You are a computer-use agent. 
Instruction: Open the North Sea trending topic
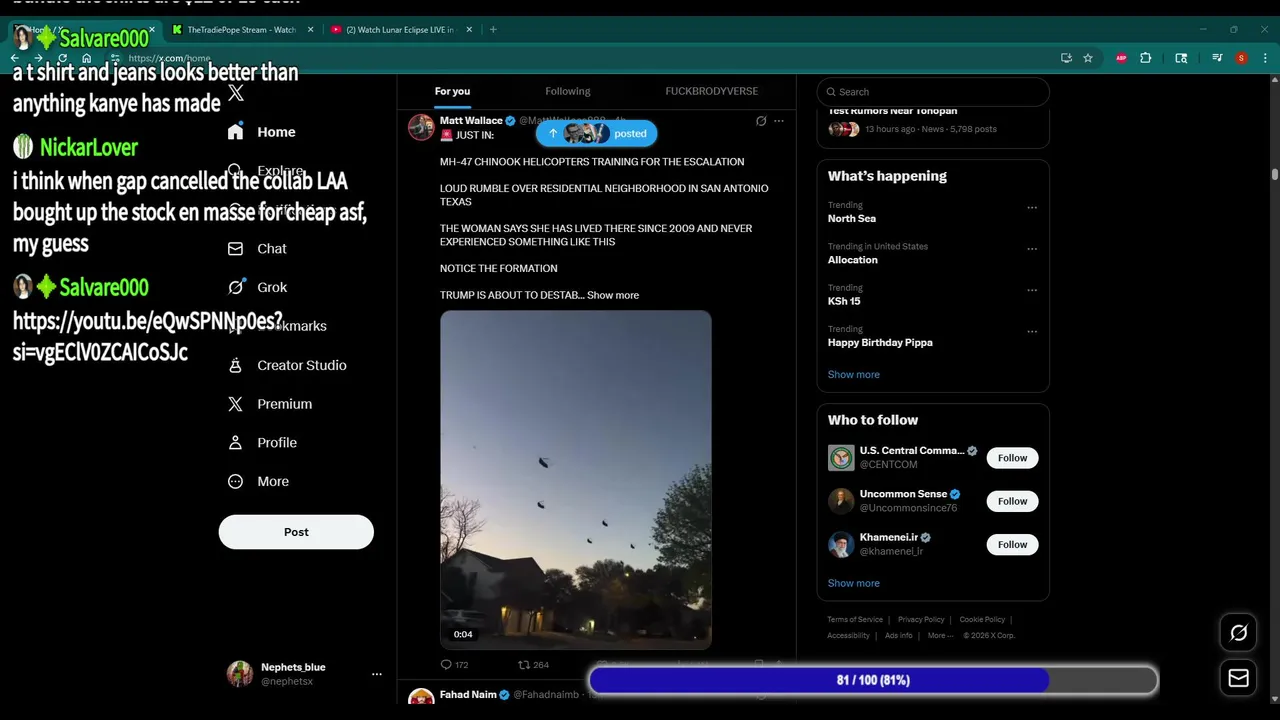(852, 218)
